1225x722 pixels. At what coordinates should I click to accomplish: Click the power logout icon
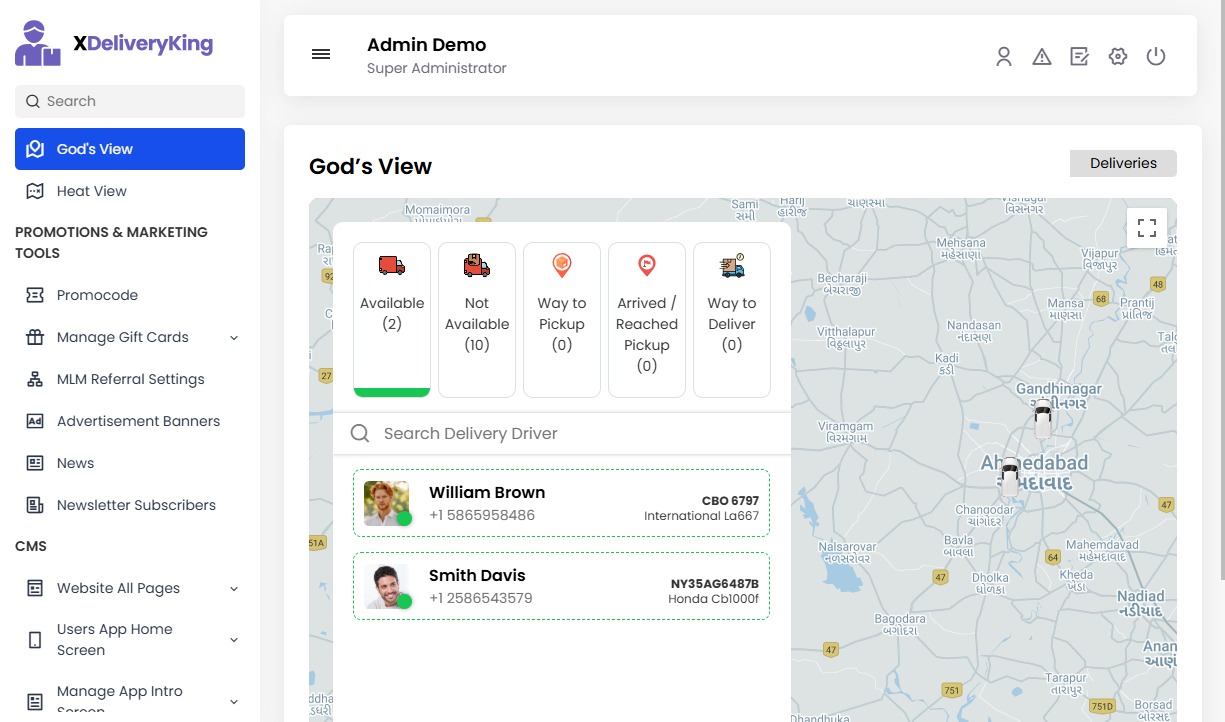click(x=1156, y=57)
